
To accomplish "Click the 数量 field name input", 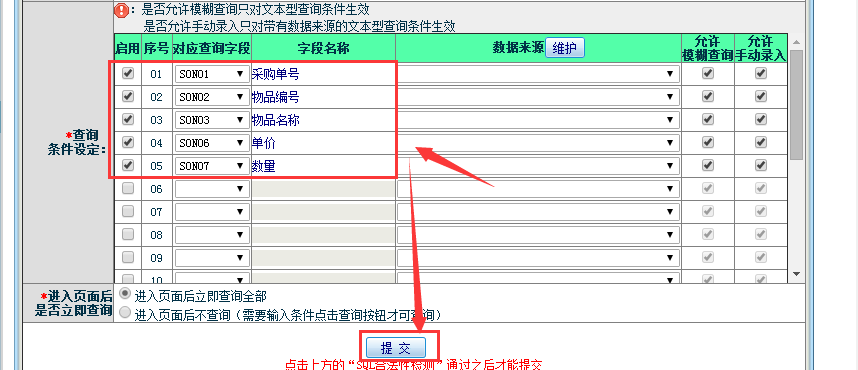I will coord(323,166).
